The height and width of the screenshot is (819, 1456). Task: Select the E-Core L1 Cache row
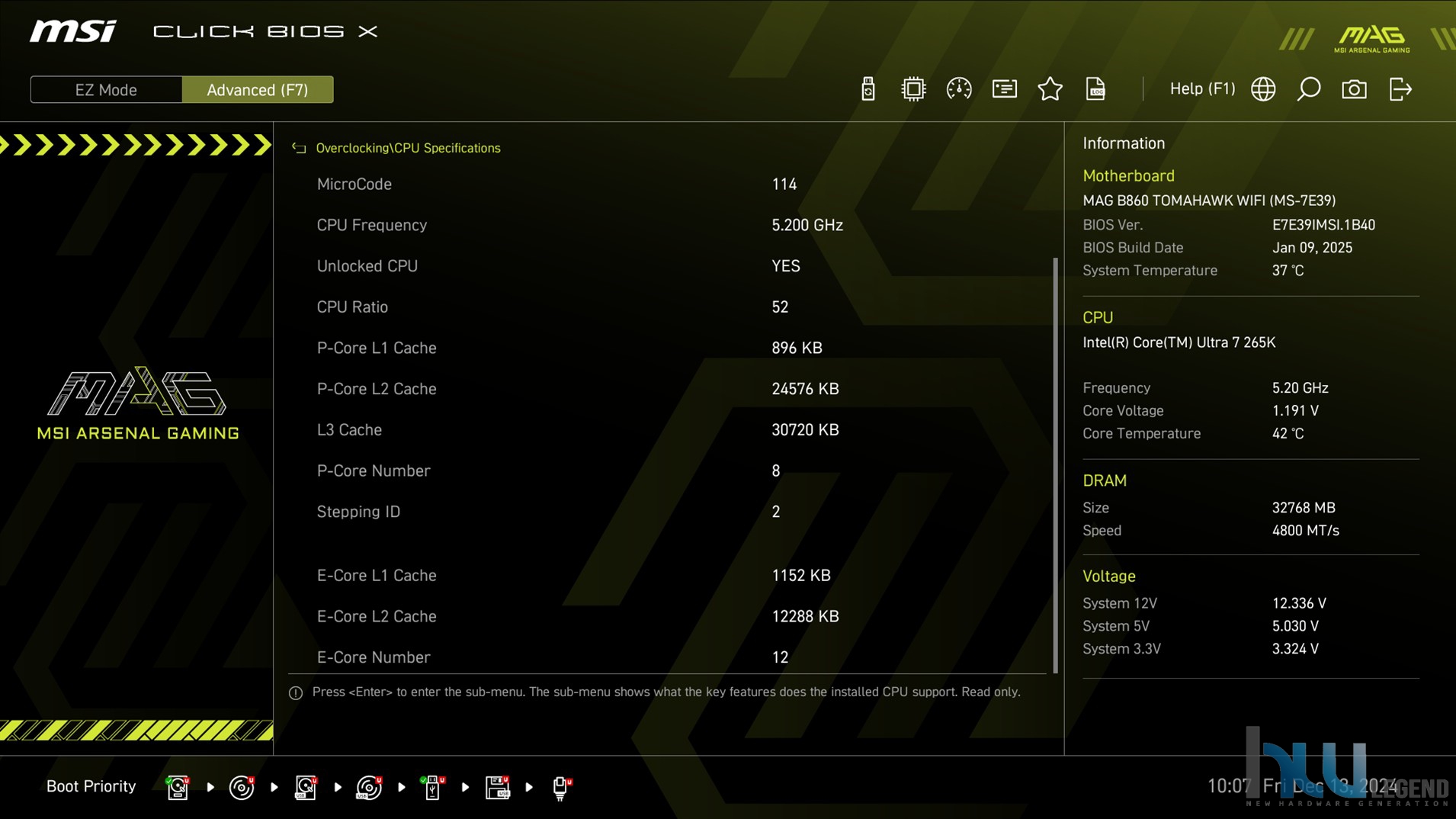[669, 575]
